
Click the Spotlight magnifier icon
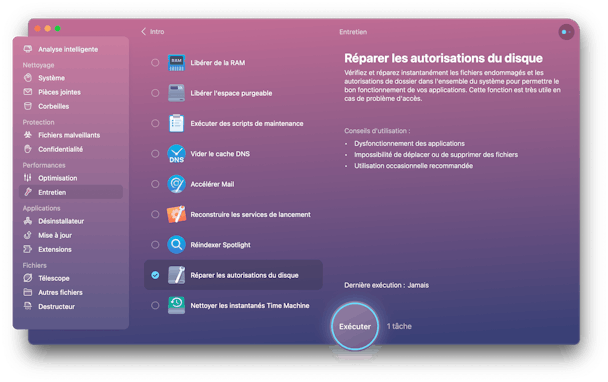pyautogui.click(x=176, y=244)
